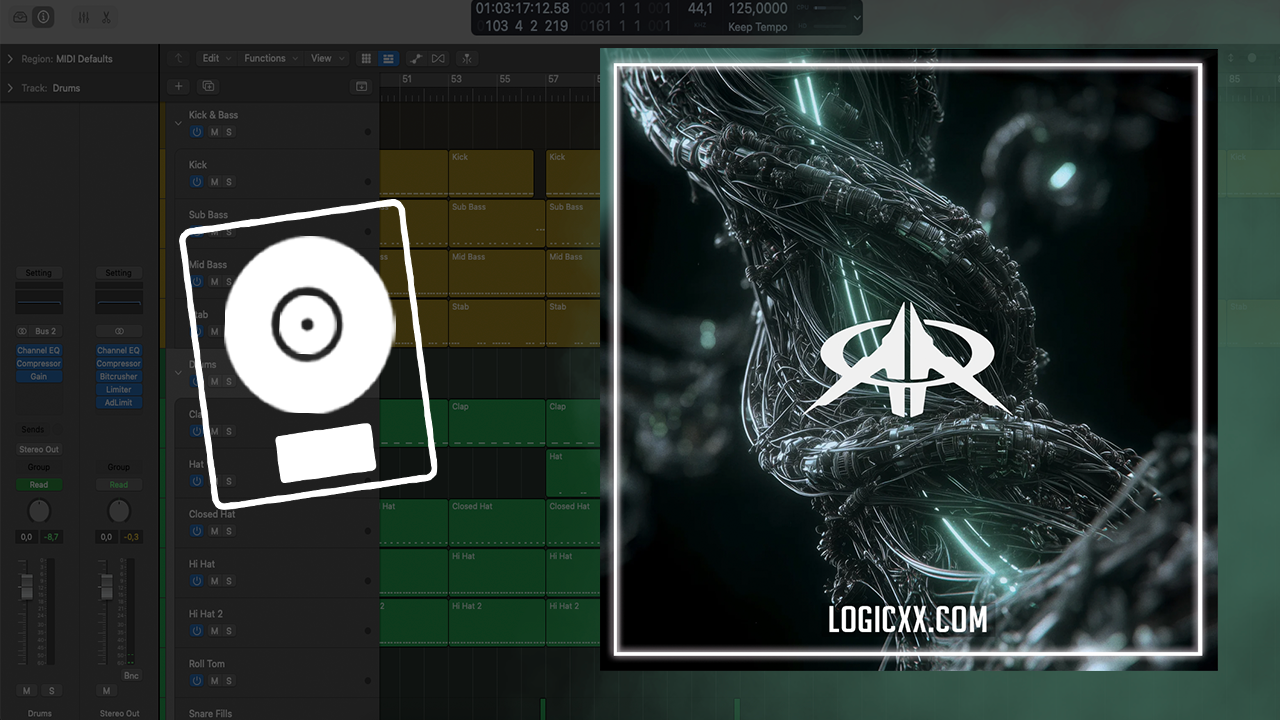
Task: Click the Bnc bounce button
Action: 131,676
